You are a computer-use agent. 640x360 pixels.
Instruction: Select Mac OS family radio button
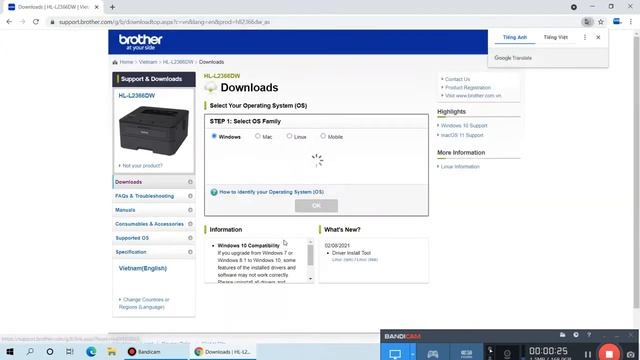(x=258, y=136)
